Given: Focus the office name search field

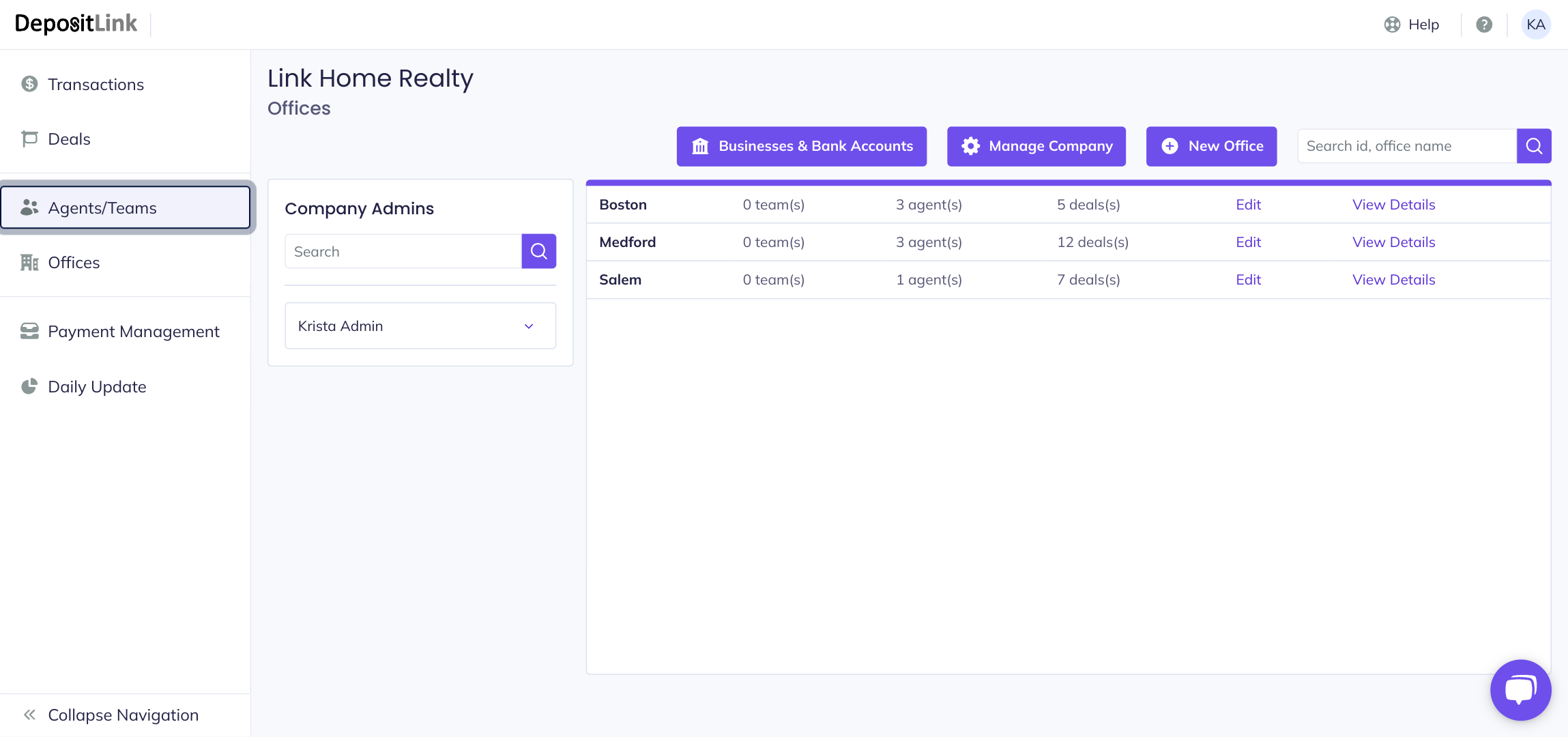Looking at the screenshot, I should [x=1406, y=146].
